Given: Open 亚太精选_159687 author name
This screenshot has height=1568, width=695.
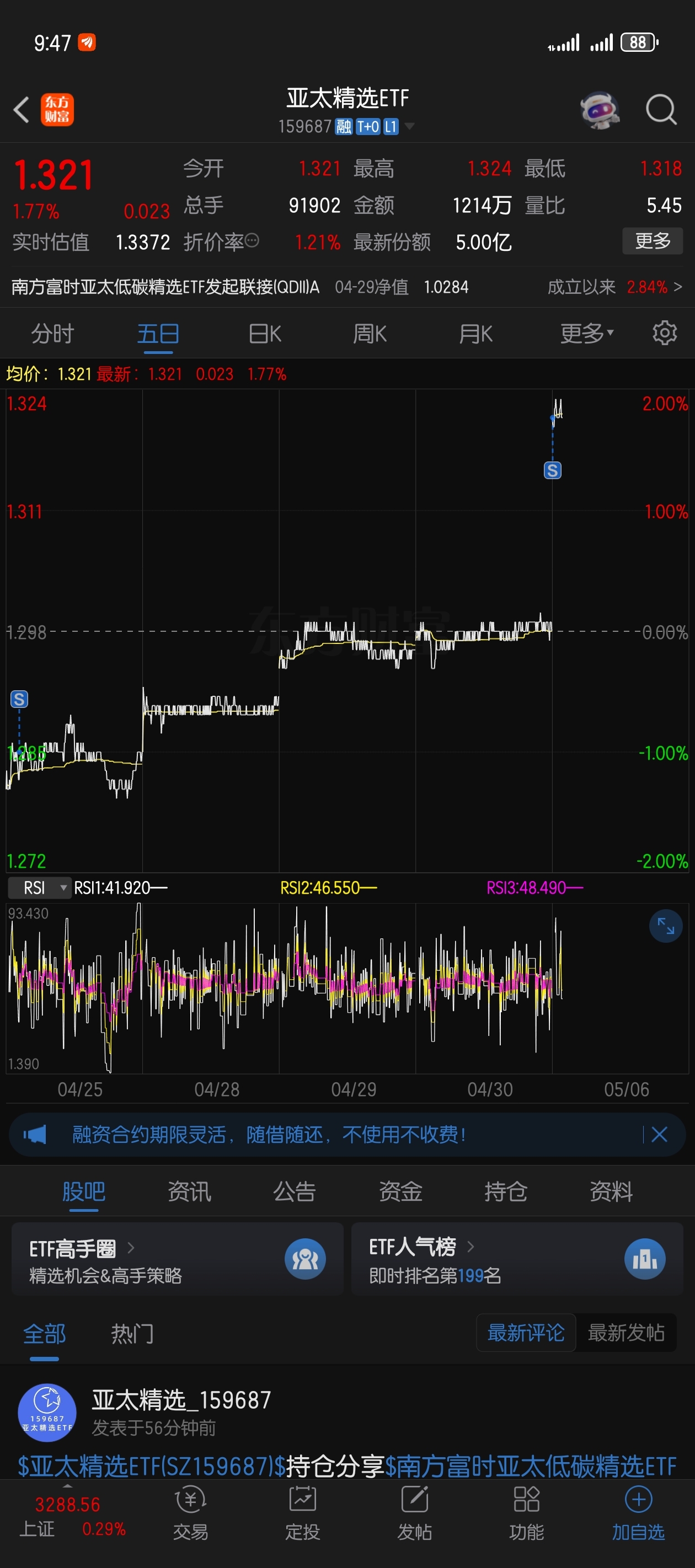Looking at the screenshot, I should click(x=181, y=1400).
